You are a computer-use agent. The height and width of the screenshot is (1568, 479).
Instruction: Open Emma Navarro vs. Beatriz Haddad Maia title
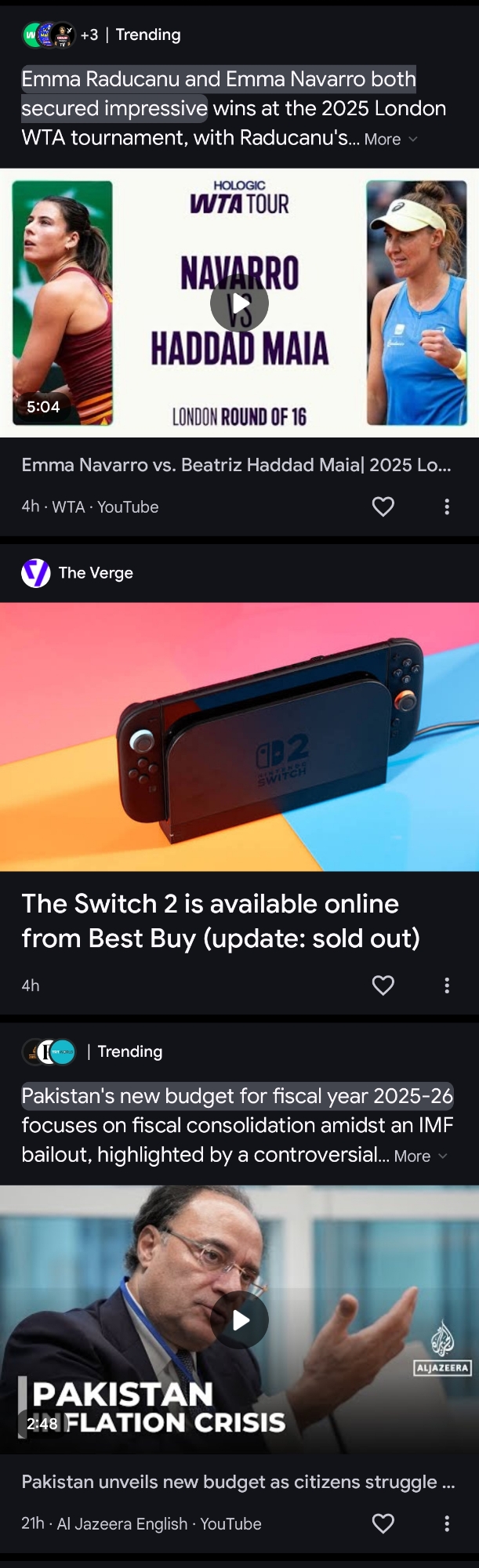click(236, 465)
